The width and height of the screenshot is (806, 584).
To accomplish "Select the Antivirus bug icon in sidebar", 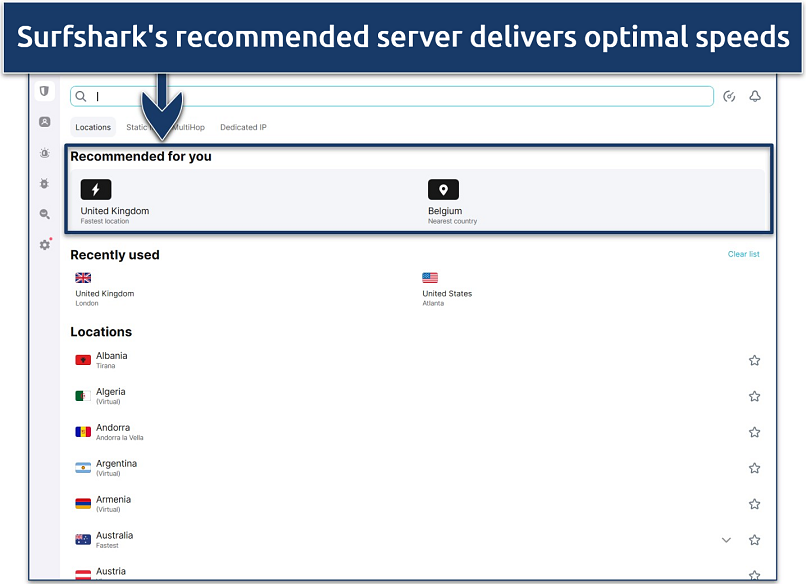I will tap(44, 184).
